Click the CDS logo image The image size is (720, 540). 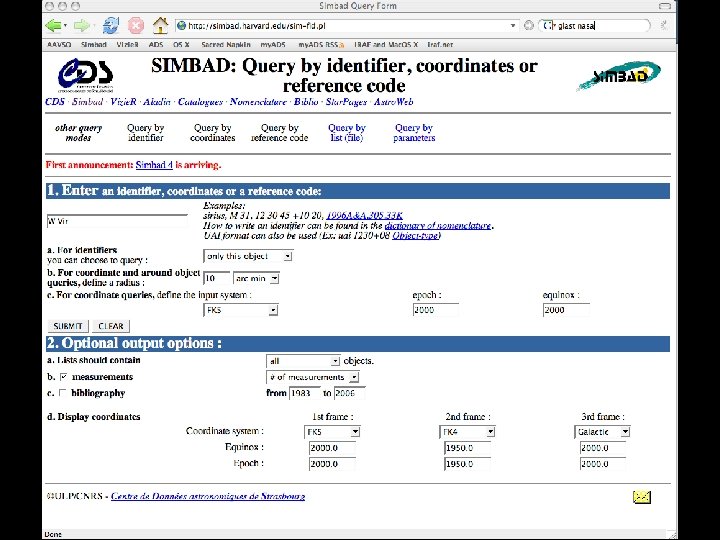[x=85, y=75]
